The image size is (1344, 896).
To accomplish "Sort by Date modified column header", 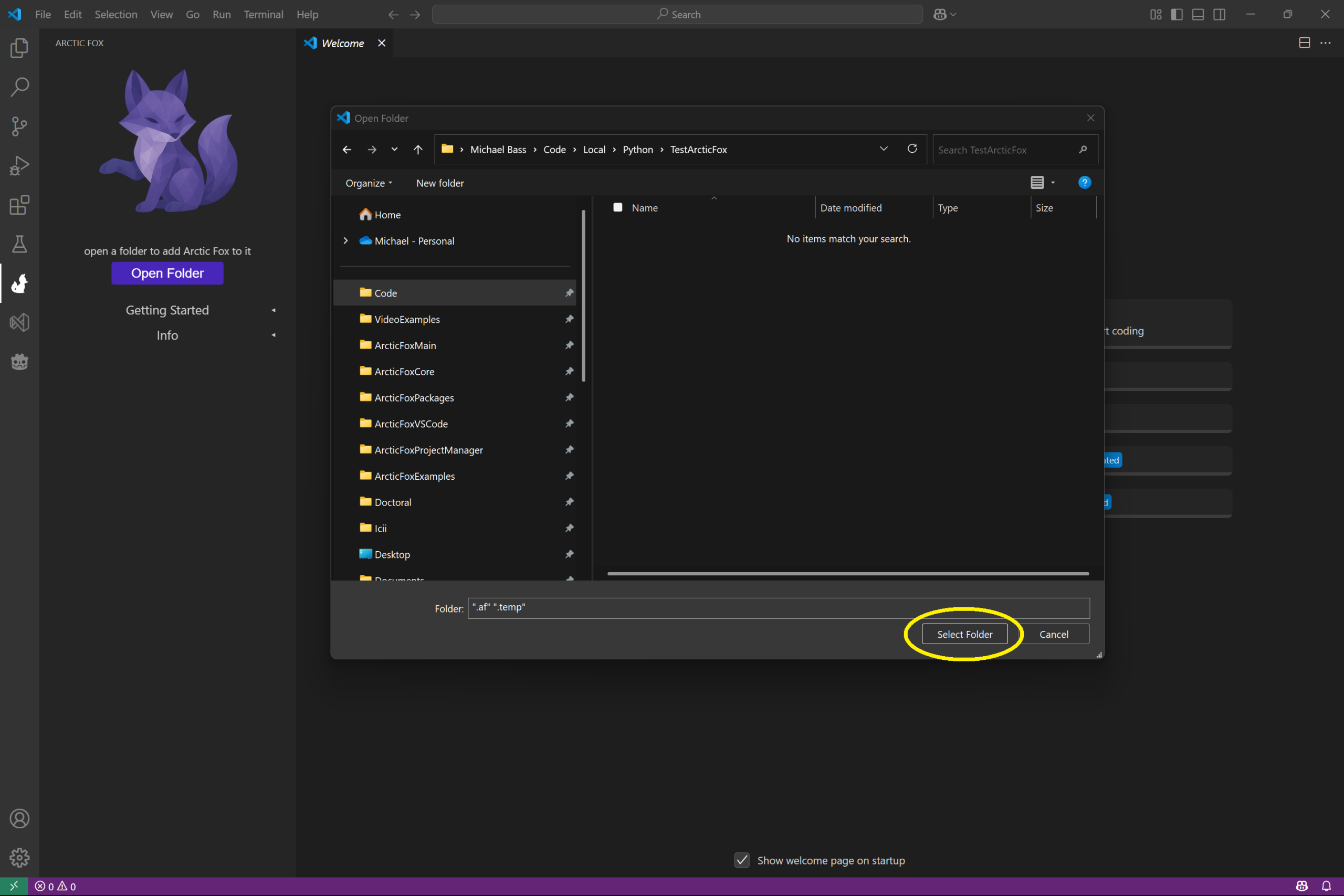I will point(873,208).
